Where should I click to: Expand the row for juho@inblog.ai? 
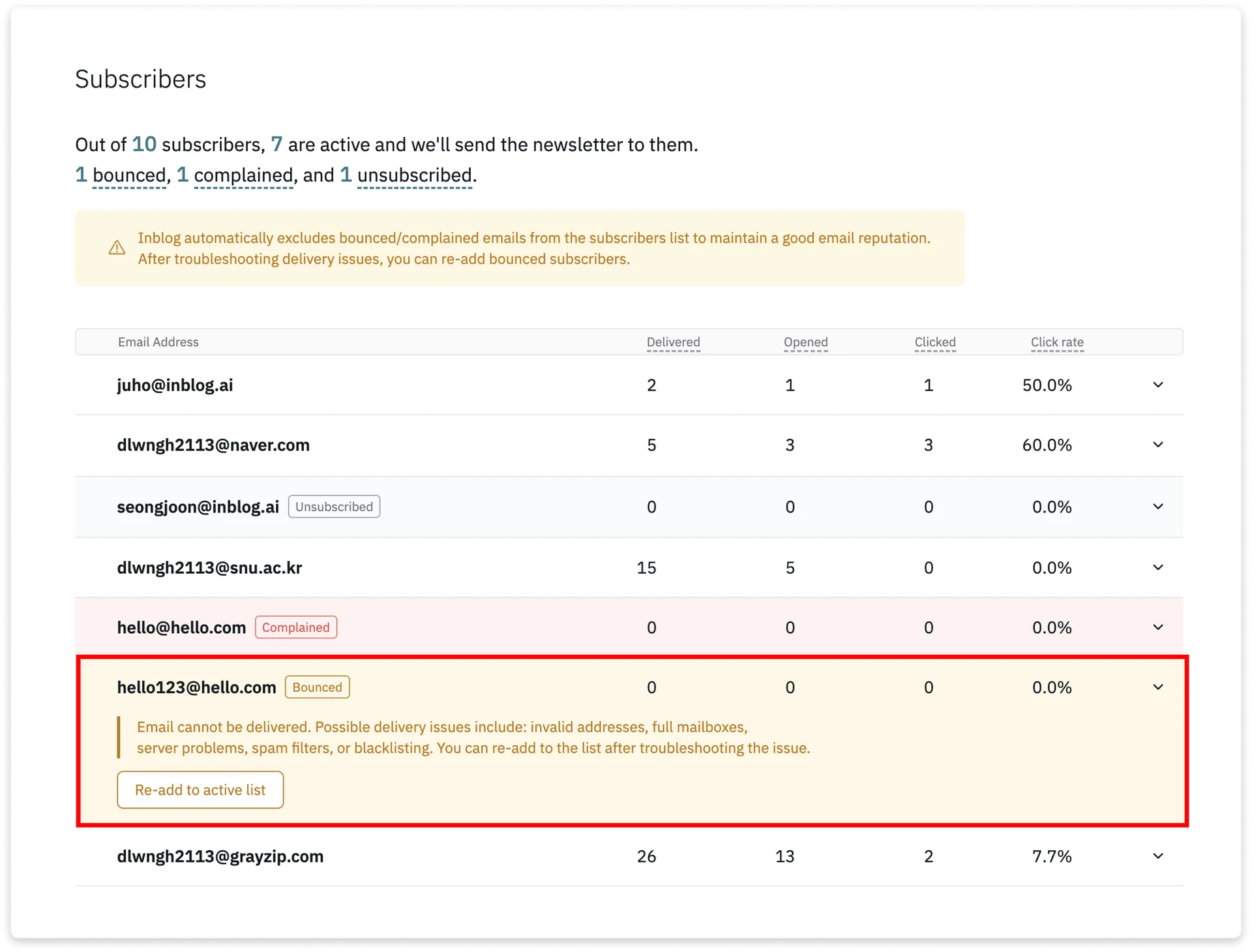(1159, 385)
